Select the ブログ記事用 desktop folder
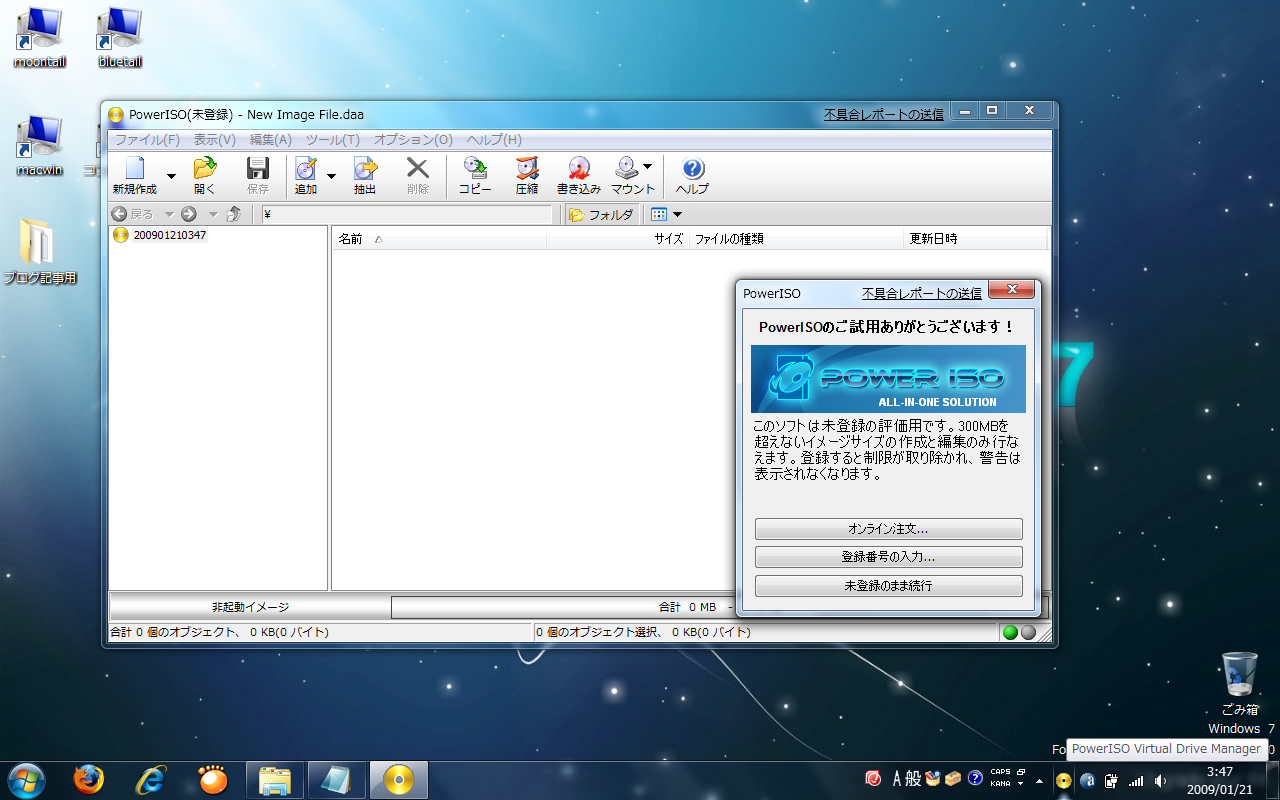 pos(40,252)
